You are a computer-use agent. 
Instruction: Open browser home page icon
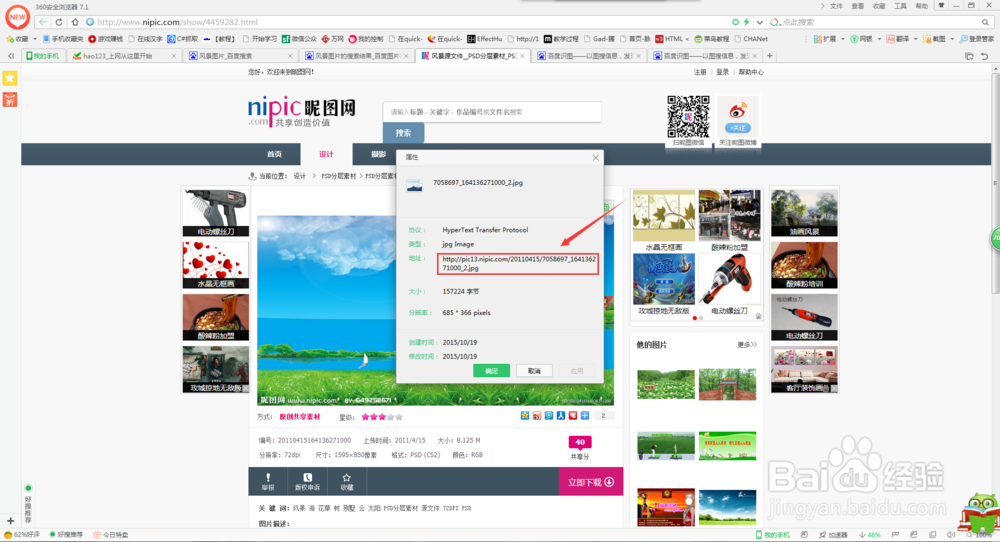point(75,22)
